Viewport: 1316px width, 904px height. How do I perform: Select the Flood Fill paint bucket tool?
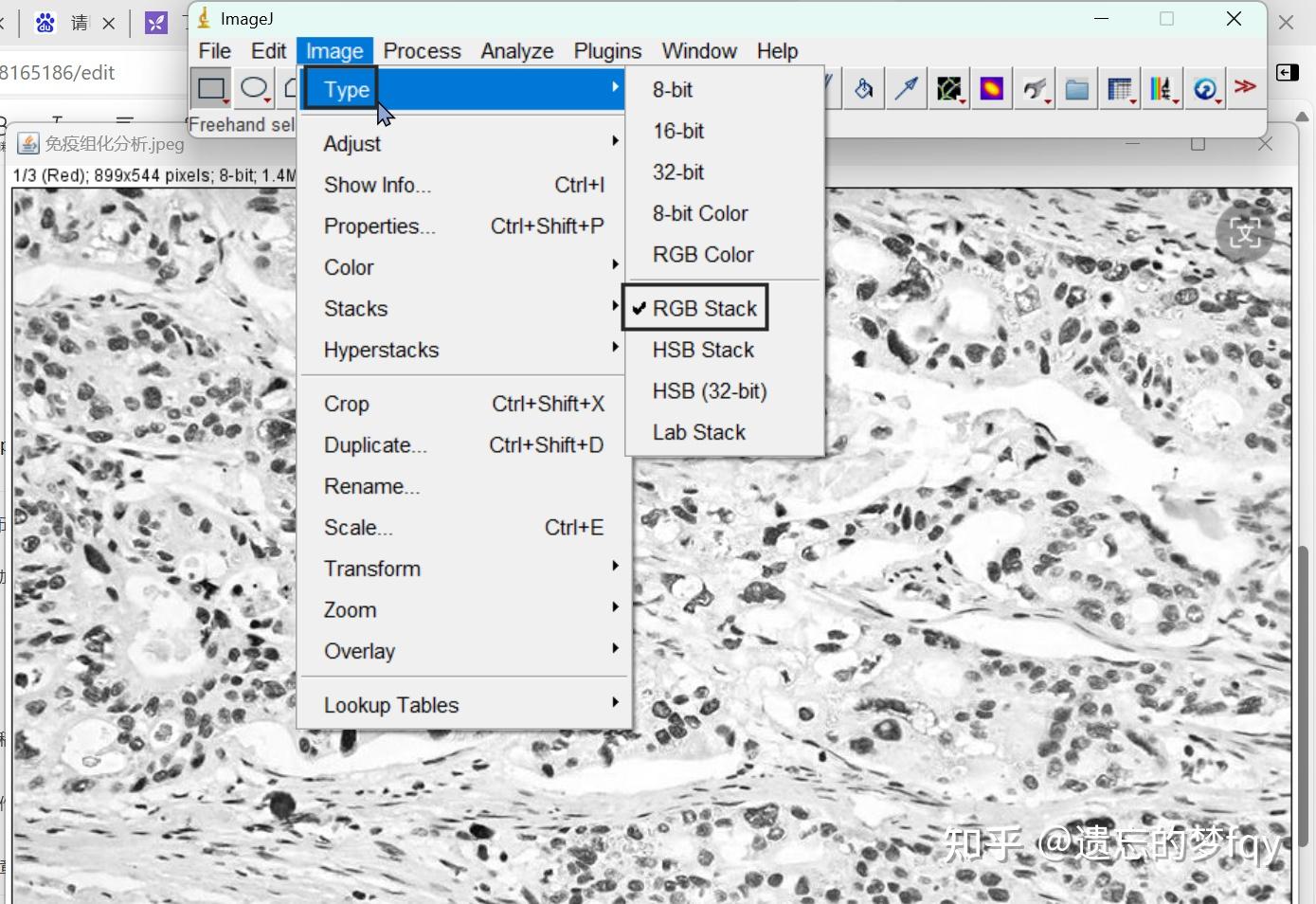863,89
